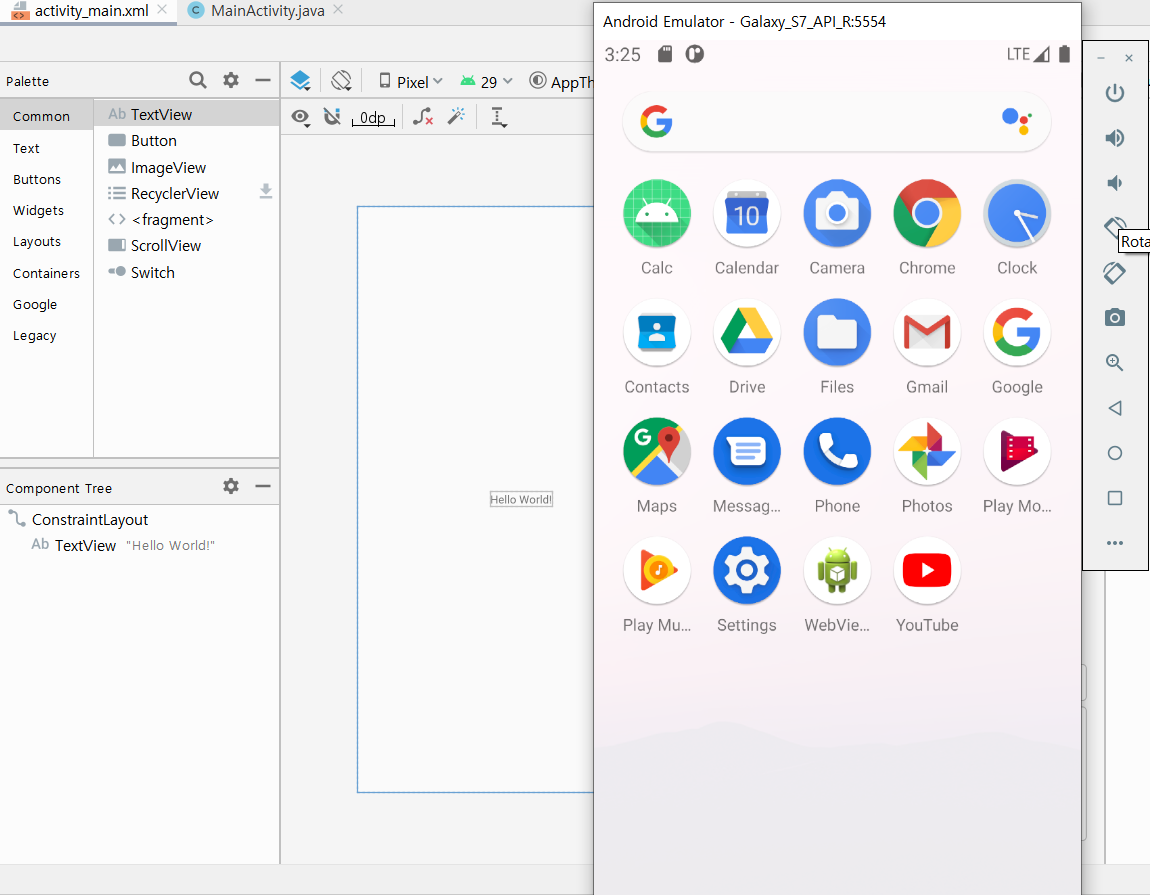Screen dimensions: 1150x895
Task: Open the AppTheme dropdown
Action: [x=561, y=81]
